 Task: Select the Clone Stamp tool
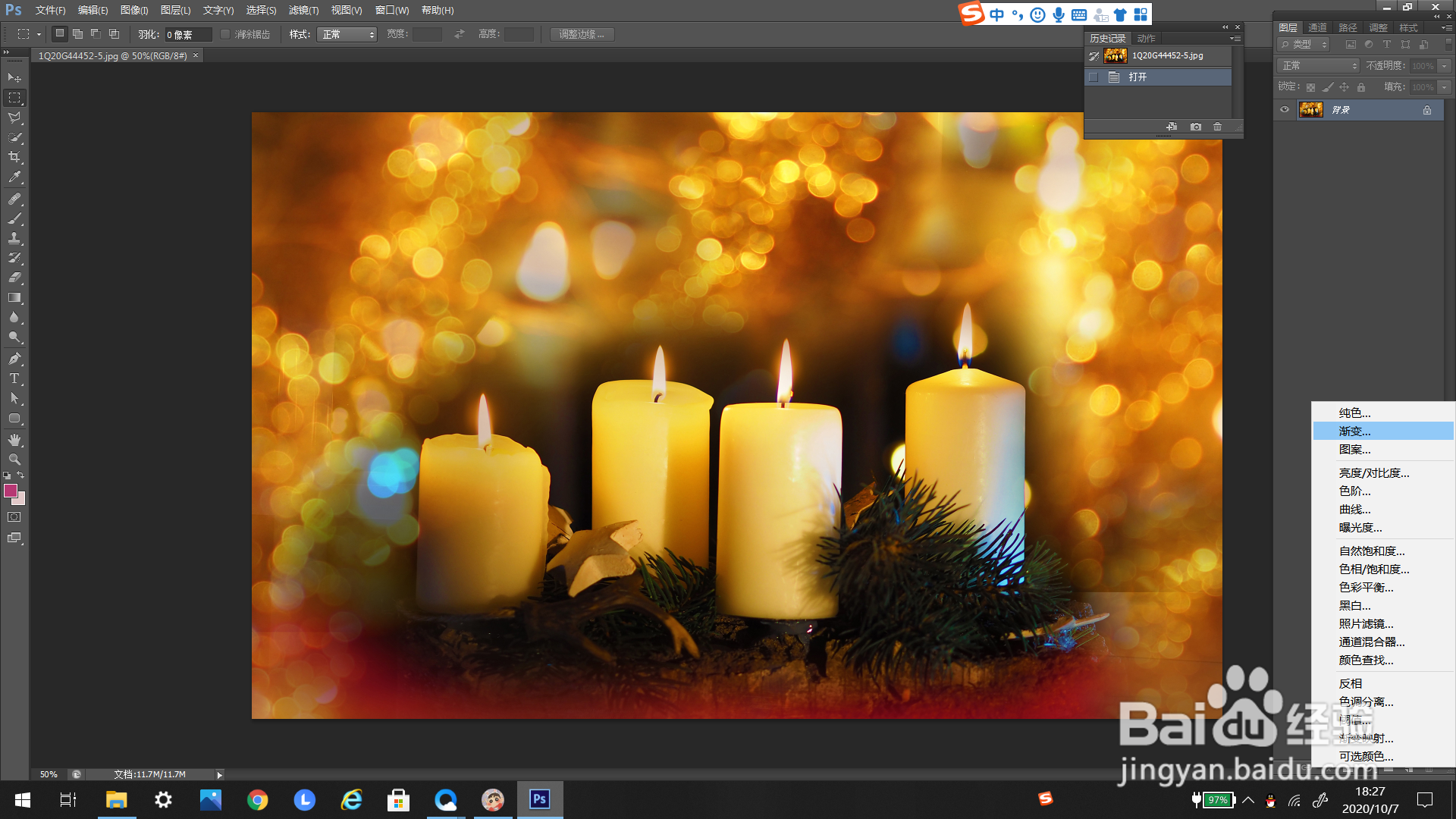pos(14,238)
